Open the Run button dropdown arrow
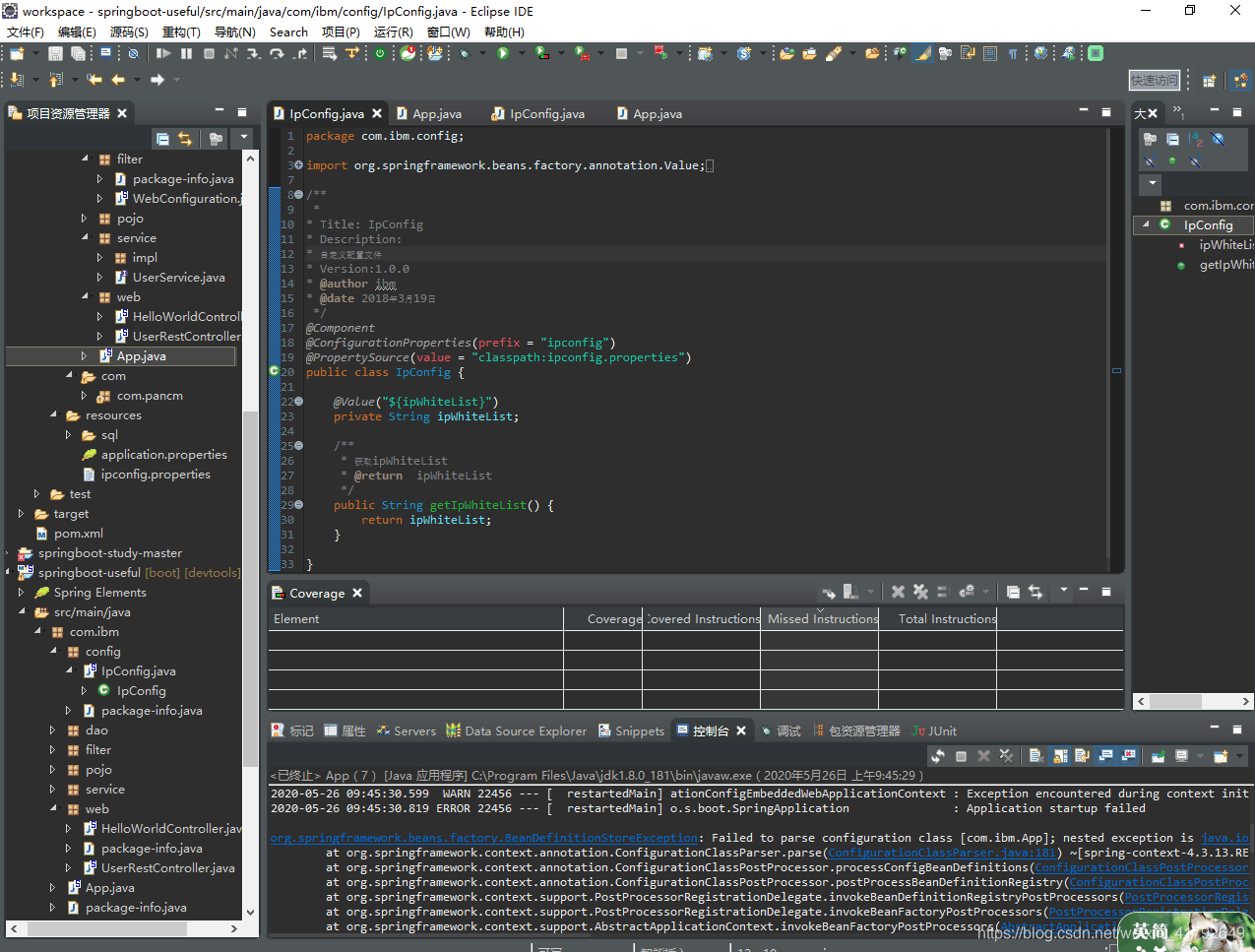Viewport: 1255px width, 952px height. click(x=522, y=53)
